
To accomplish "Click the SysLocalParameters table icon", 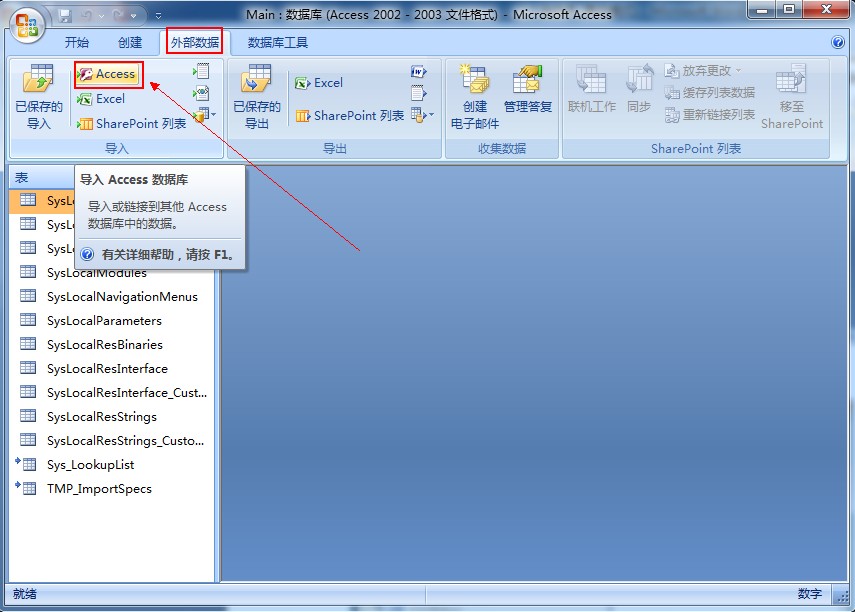I will 28,320.
